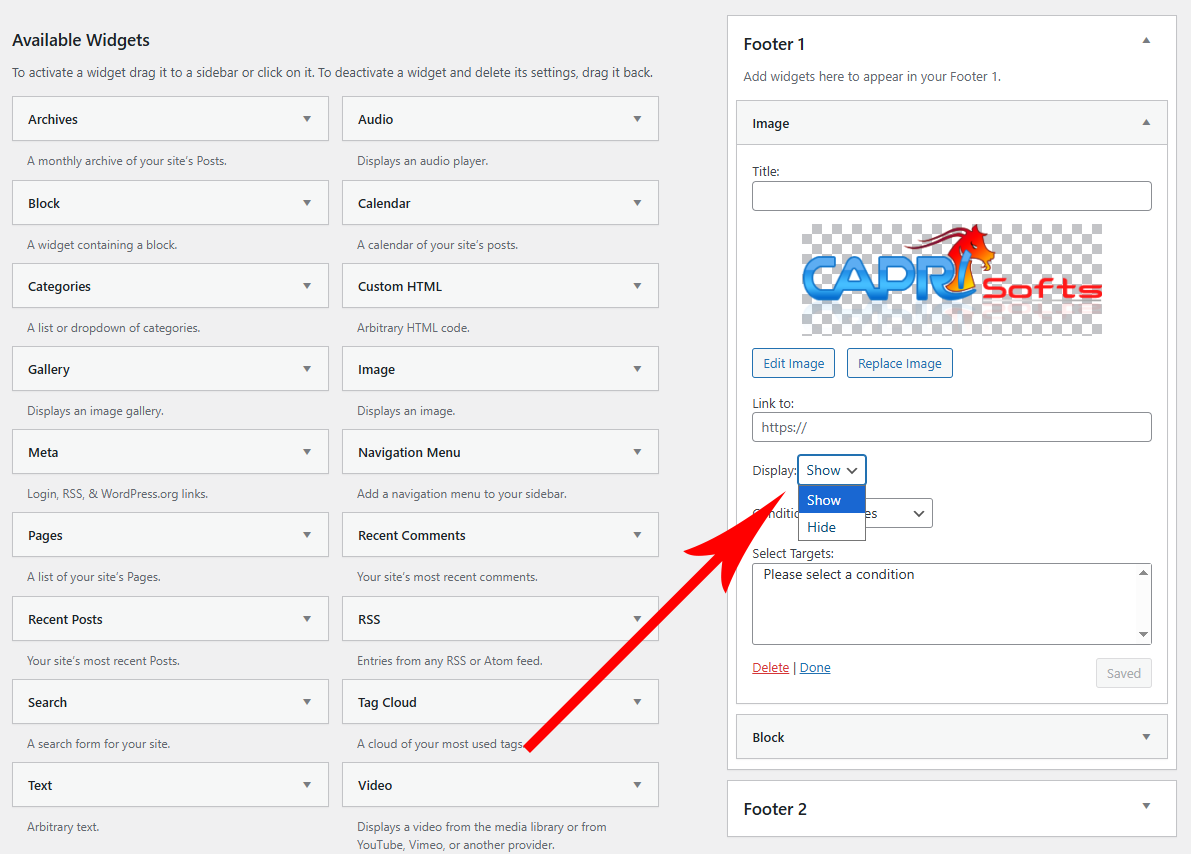Expand the Archives widget arrow
Image resolution: width=1191 pixels, height=854 pixels.
(307, 119)
